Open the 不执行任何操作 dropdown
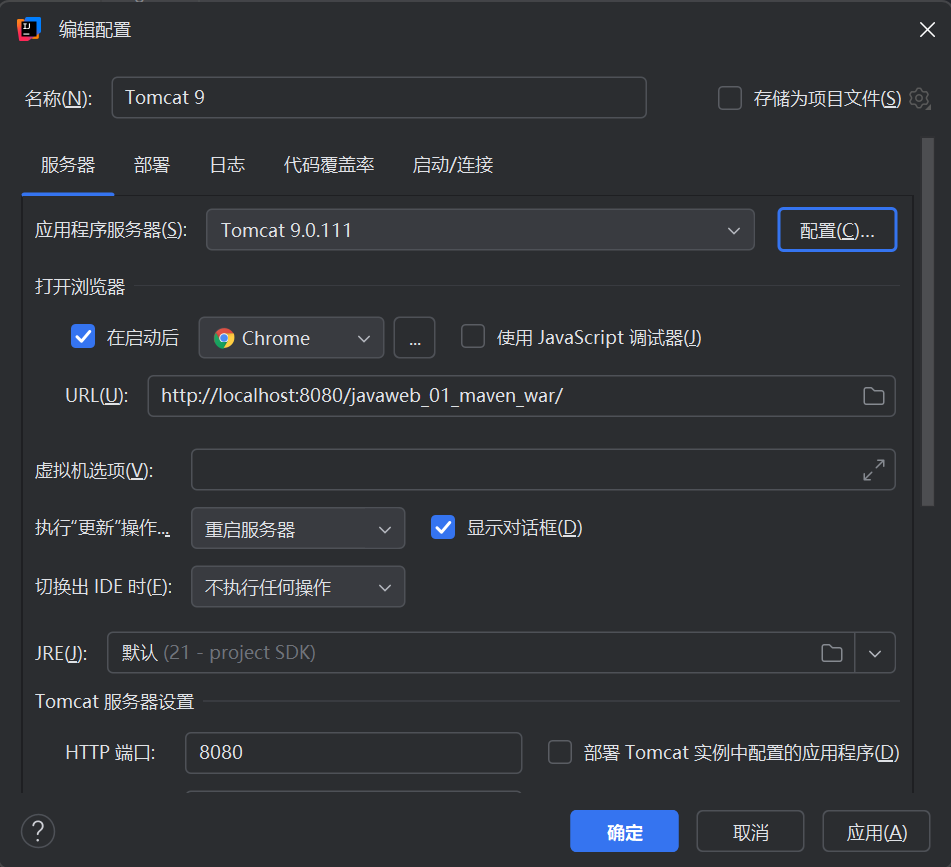The image size is (951, 867). point(298,586)
